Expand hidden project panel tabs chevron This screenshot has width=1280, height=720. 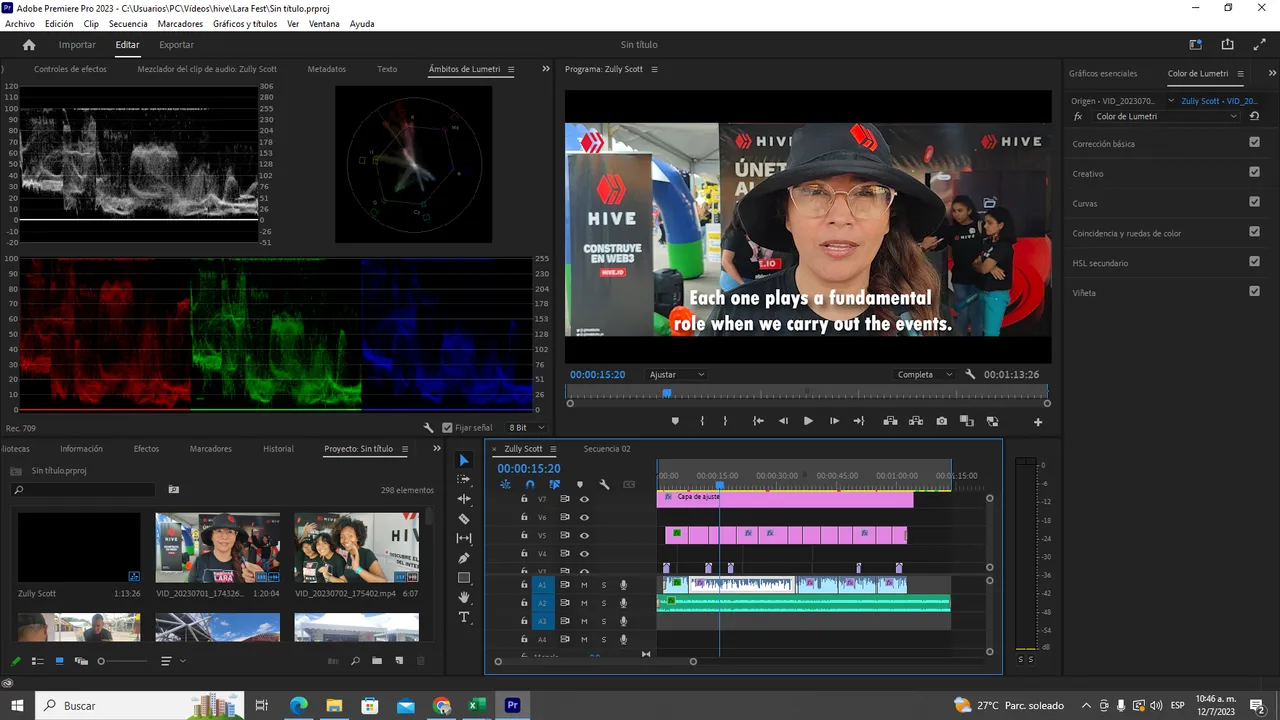(437, 449)
